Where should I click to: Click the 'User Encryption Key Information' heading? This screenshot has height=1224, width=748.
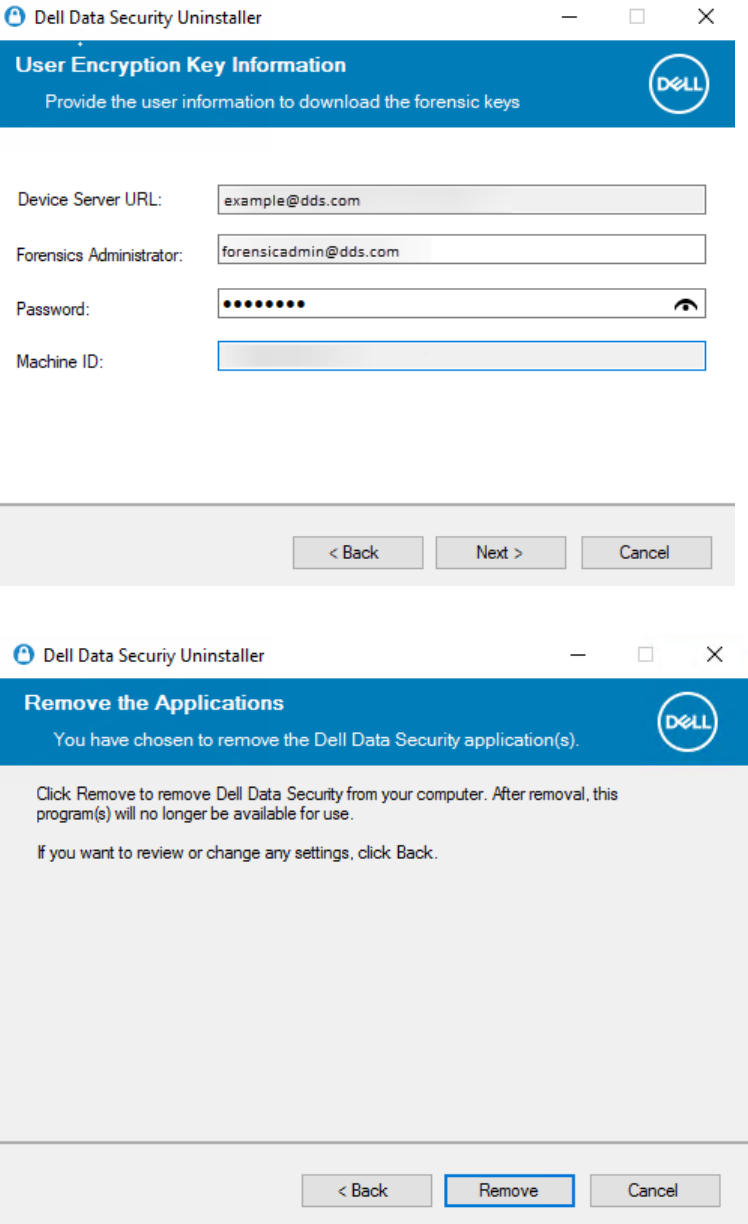(181, 65)
